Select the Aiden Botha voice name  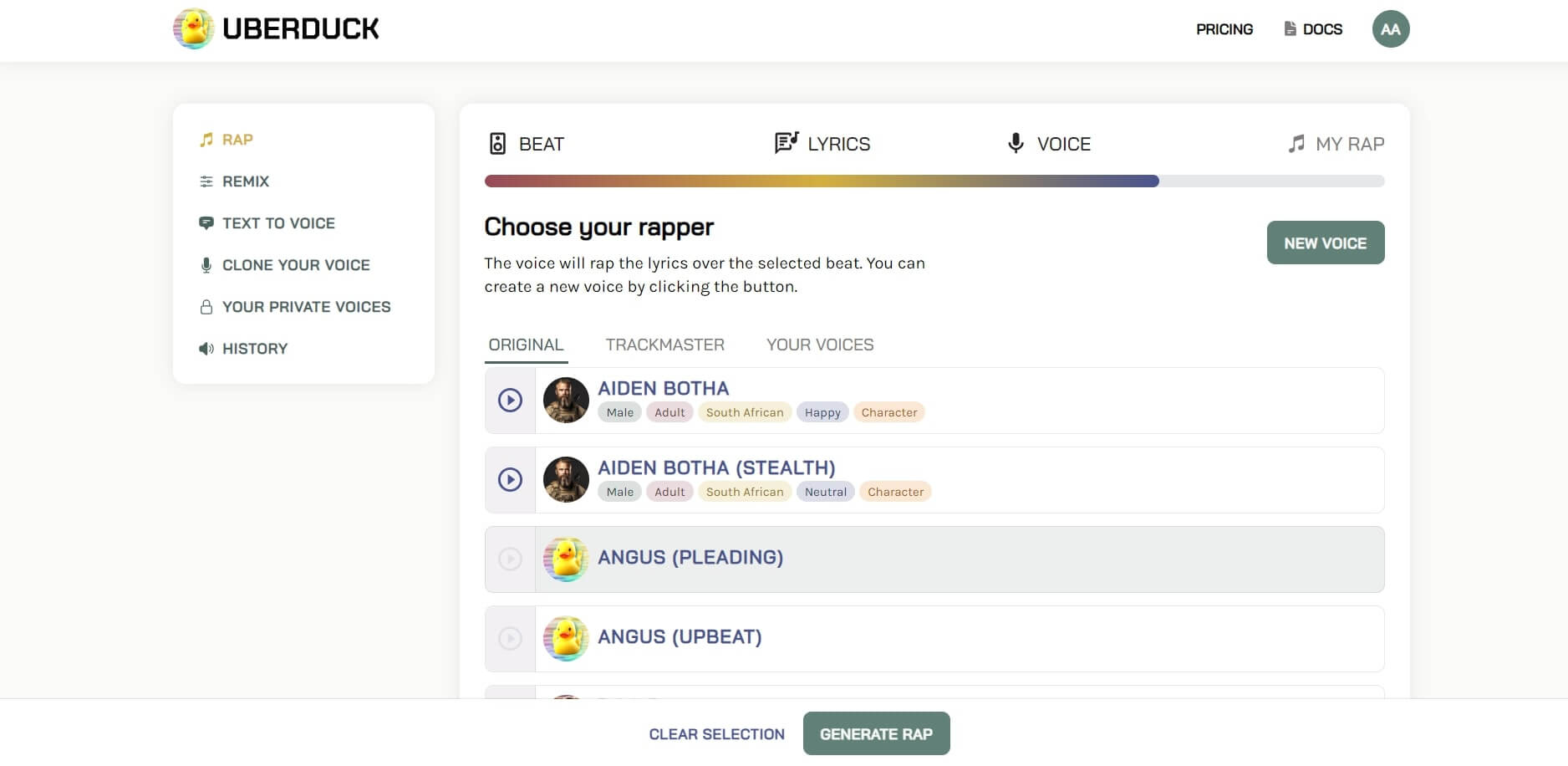(x=664, y=388)
